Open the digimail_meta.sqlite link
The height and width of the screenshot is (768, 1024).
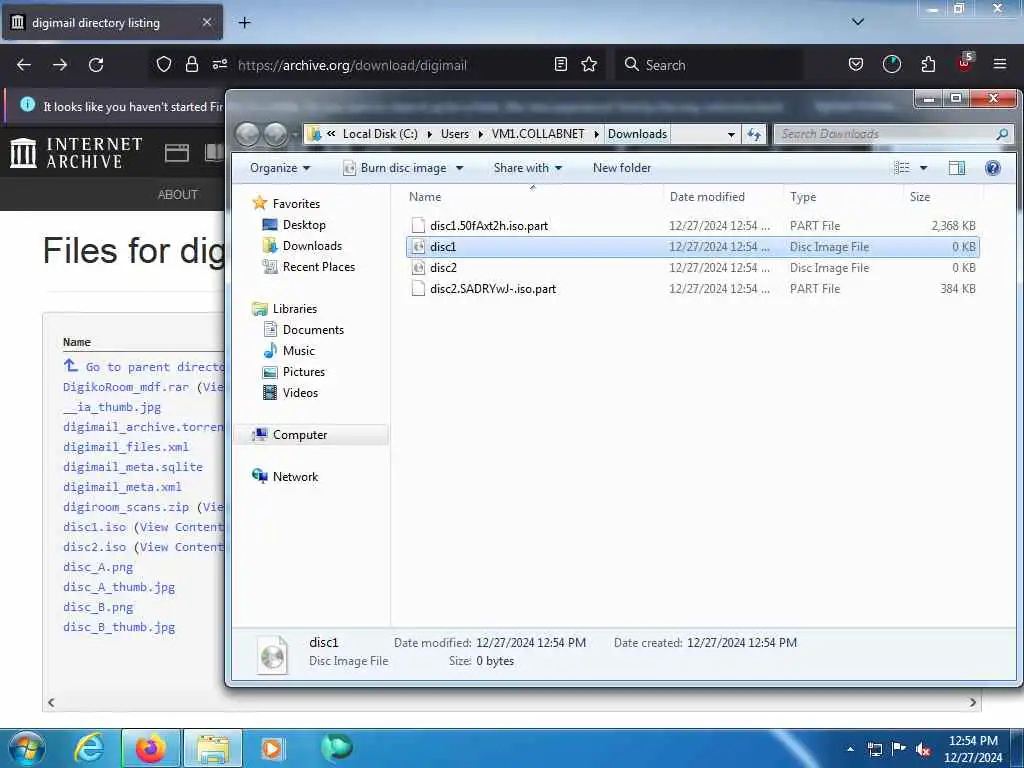point(133,467)
